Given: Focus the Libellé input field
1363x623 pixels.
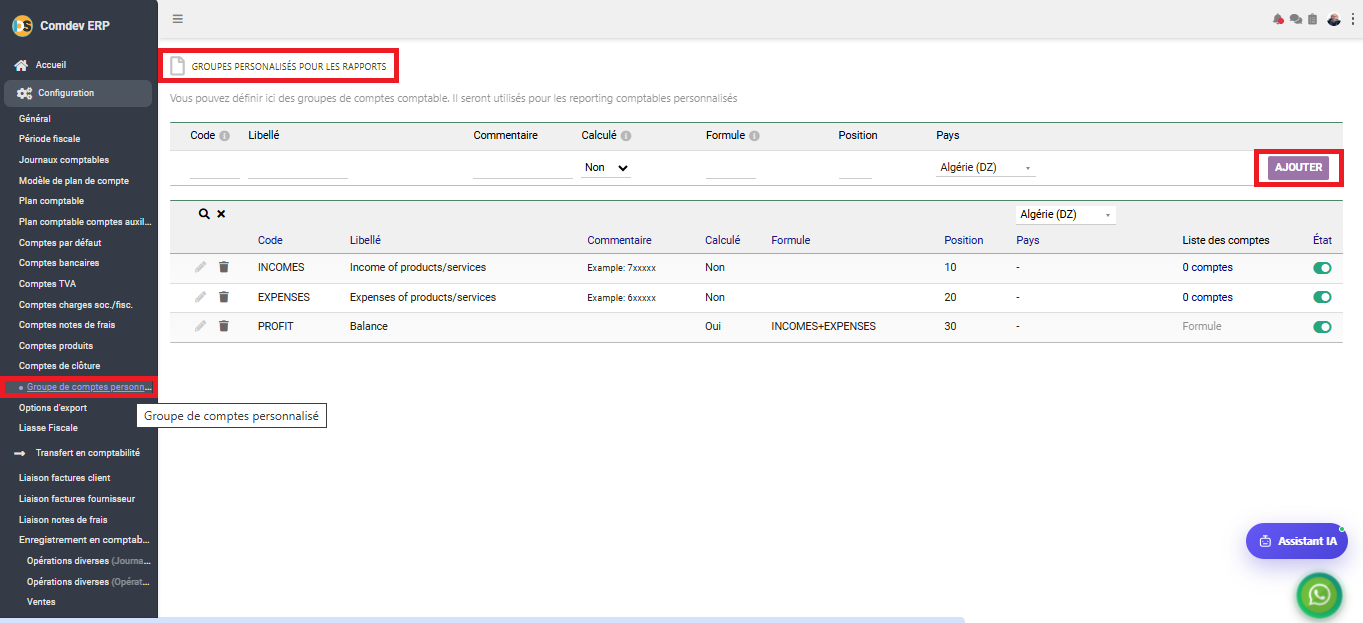Looking at the screenshot, I should pos(298,169).
